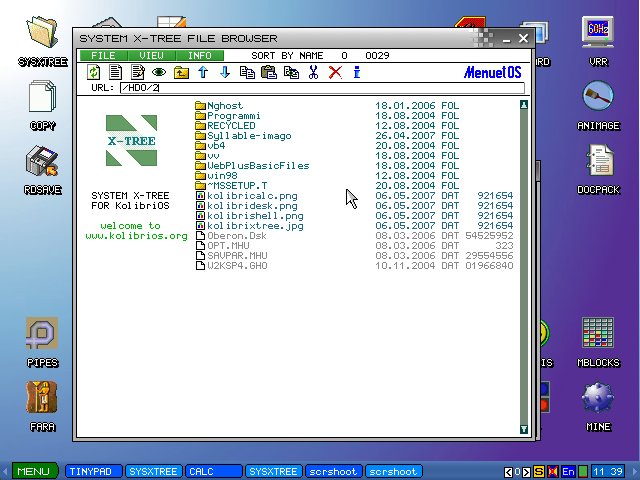The height and width of the screenshot is (480, 640).
Task: Toggle the En keyboard layout indicator
Action: coord(568,471)
